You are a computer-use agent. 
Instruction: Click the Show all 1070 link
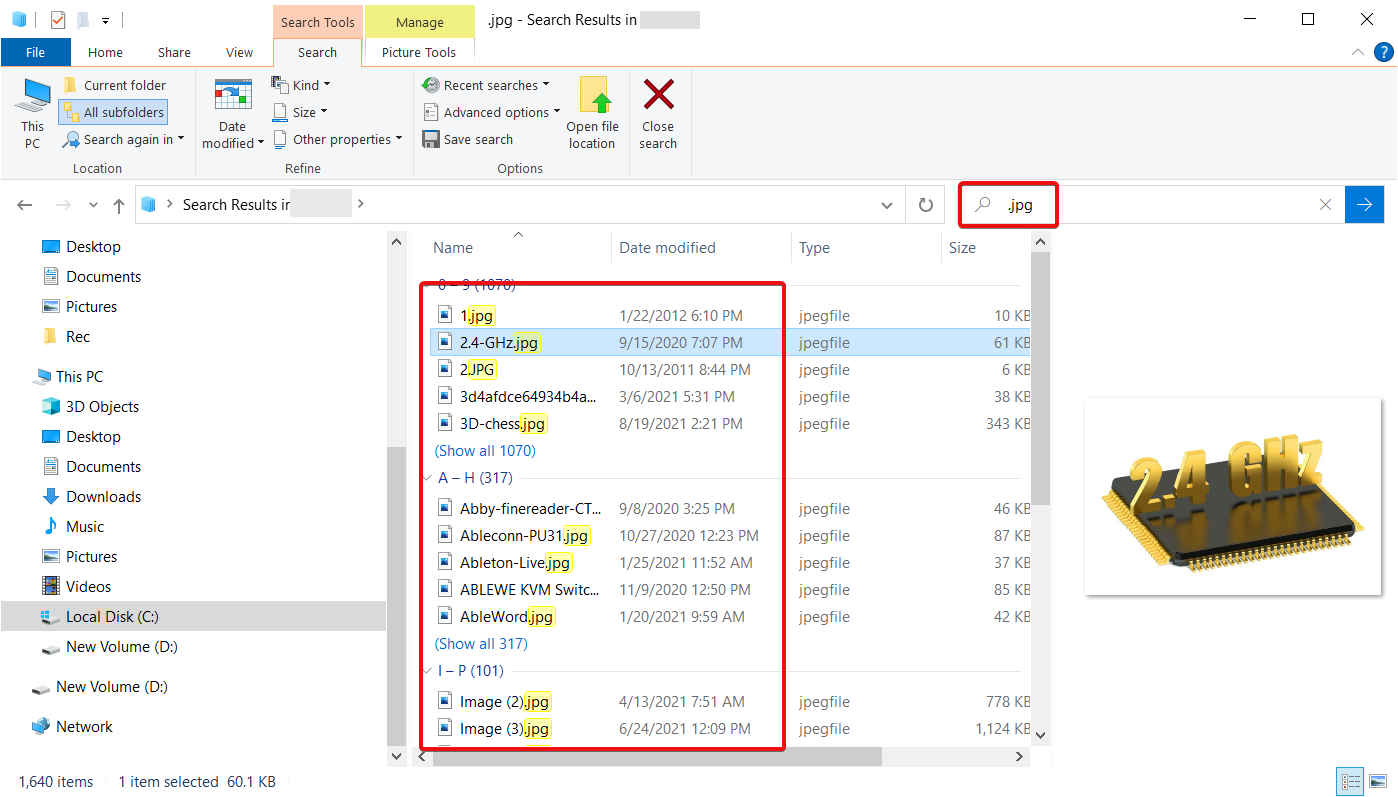(485, 451)
